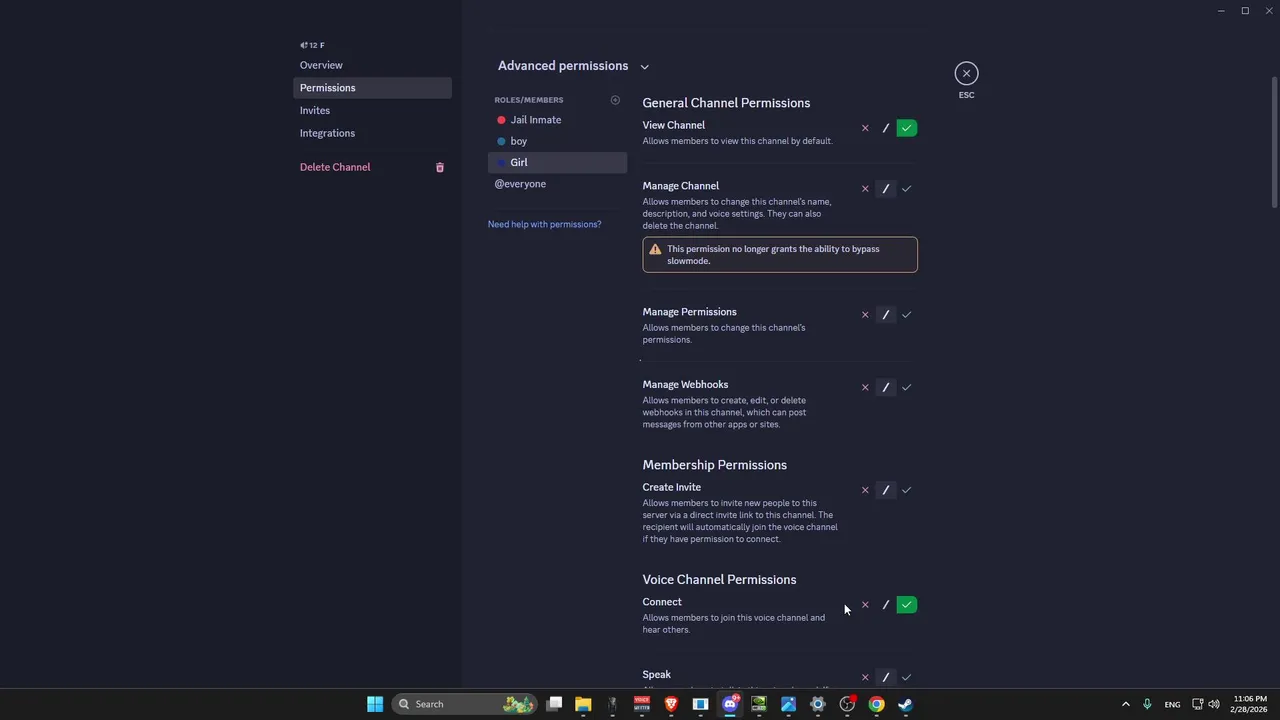Open Task View on the taskbar
This screenshot has width=1280, height=720.
[x=554, y=704]
